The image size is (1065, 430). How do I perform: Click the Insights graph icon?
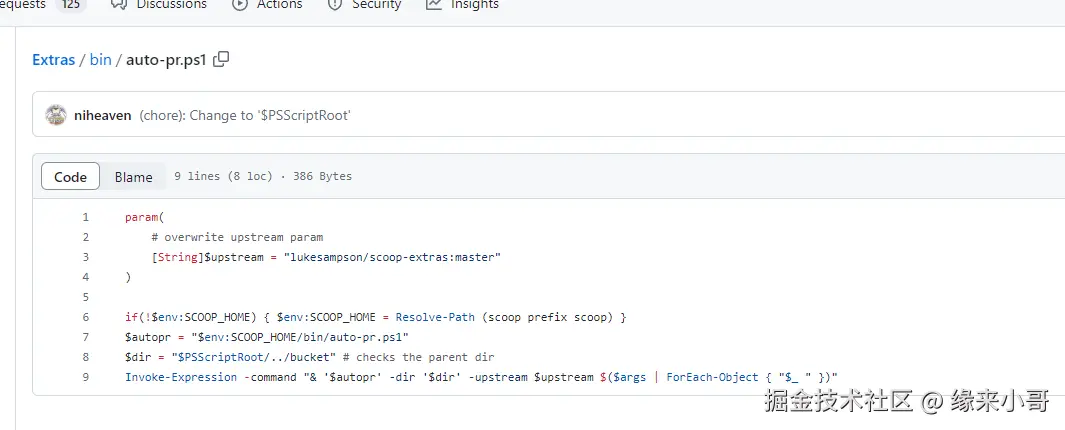coord(434,4)
